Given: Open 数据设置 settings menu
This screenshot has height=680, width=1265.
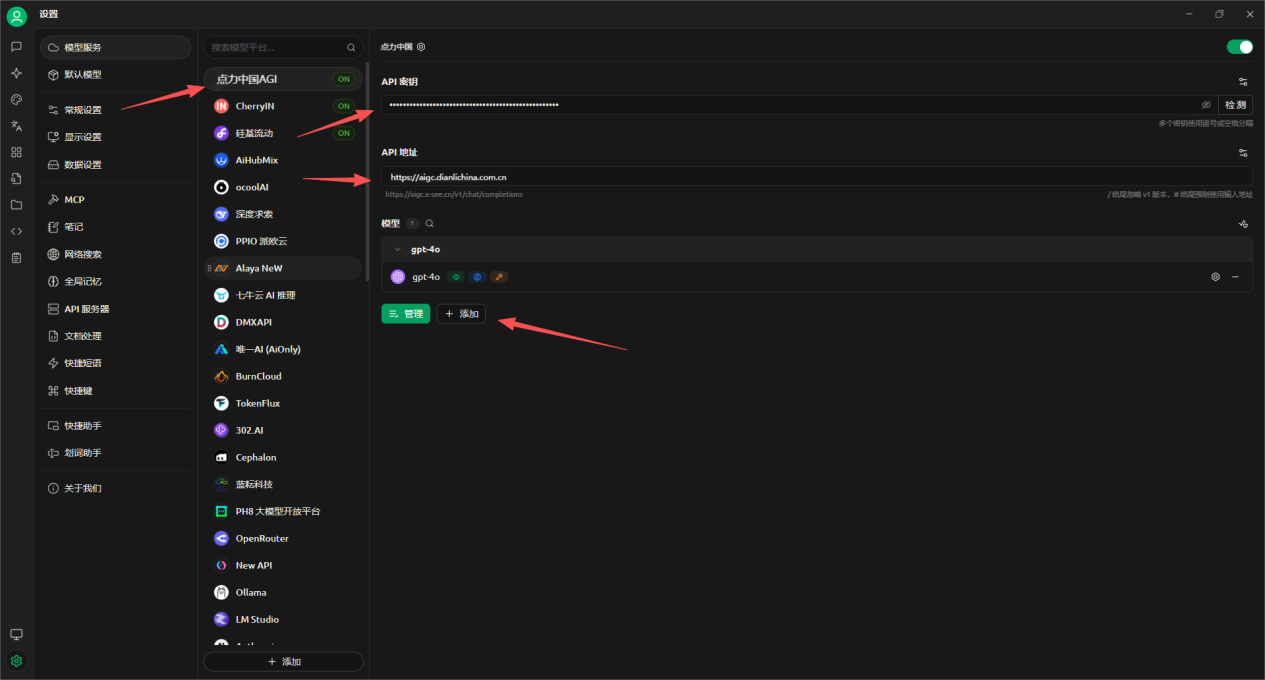Looking at the screenshot, I should pos(116,165).
